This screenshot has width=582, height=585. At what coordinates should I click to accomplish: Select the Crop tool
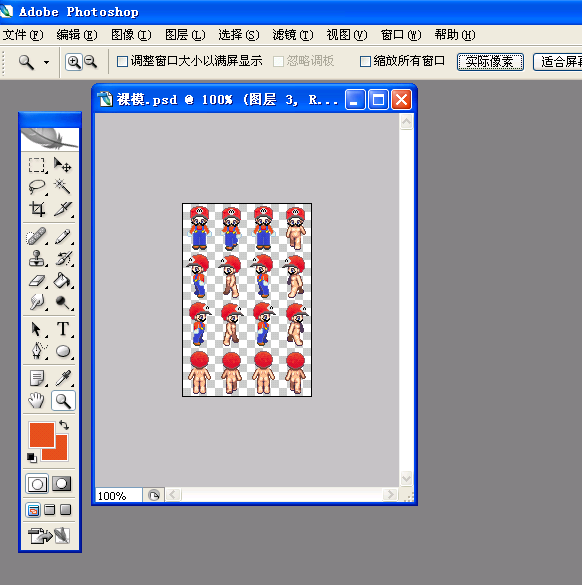(37, 209)
